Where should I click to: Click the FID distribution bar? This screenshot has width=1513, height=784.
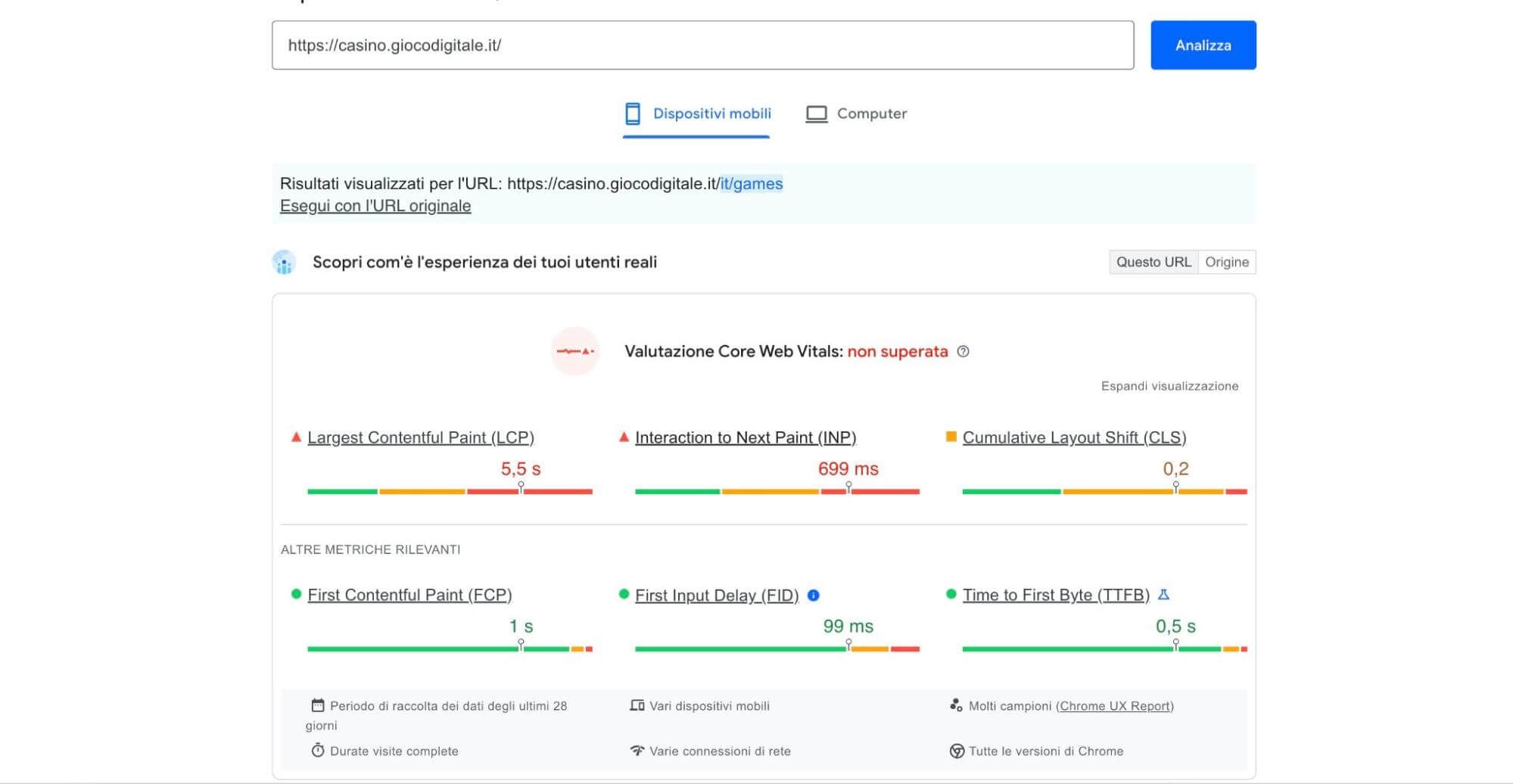tap(777, 649)
